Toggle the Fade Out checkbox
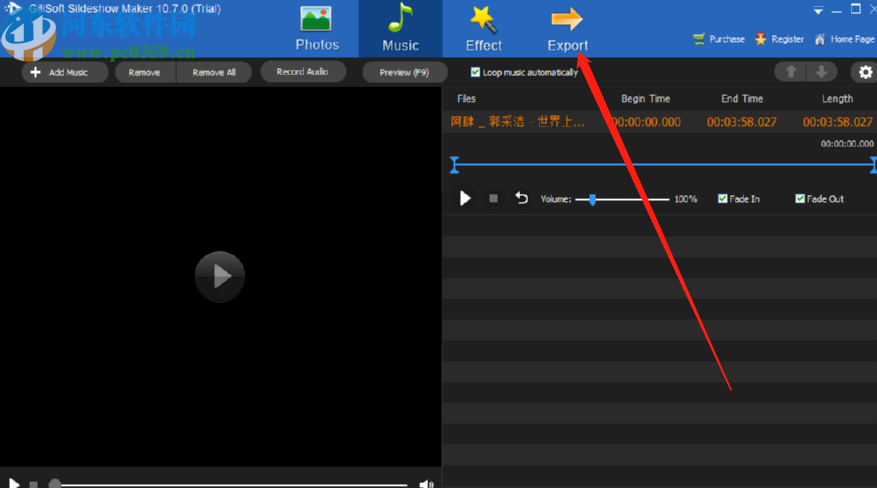The height and width of the screenshot is (488, 877). [800, 198]
